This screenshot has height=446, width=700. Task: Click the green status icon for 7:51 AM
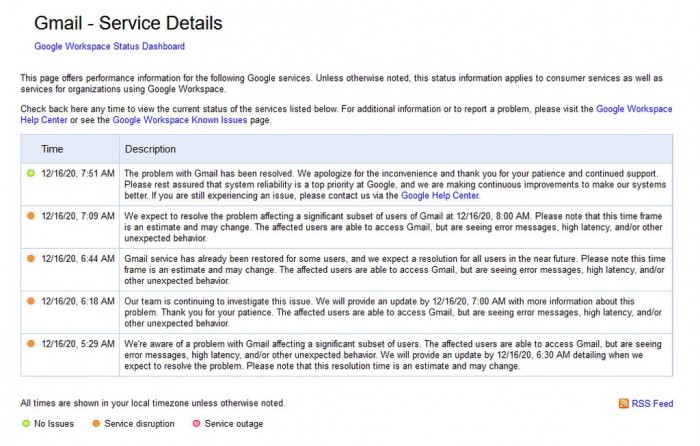tap(31, 173)
